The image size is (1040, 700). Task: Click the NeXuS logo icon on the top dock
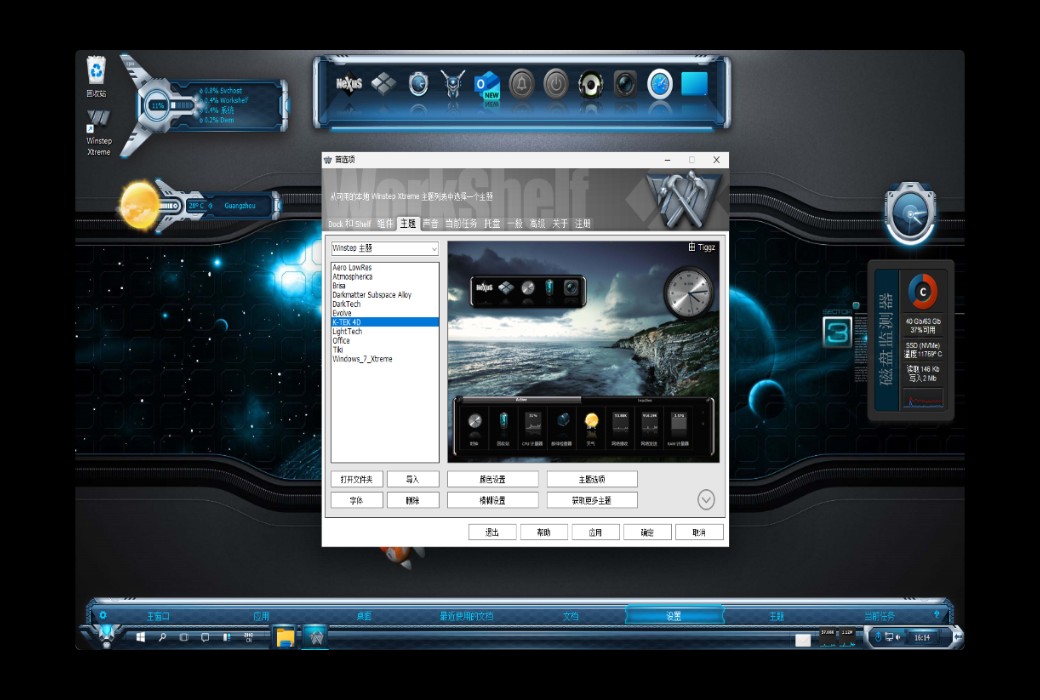(x=348, y=84)
